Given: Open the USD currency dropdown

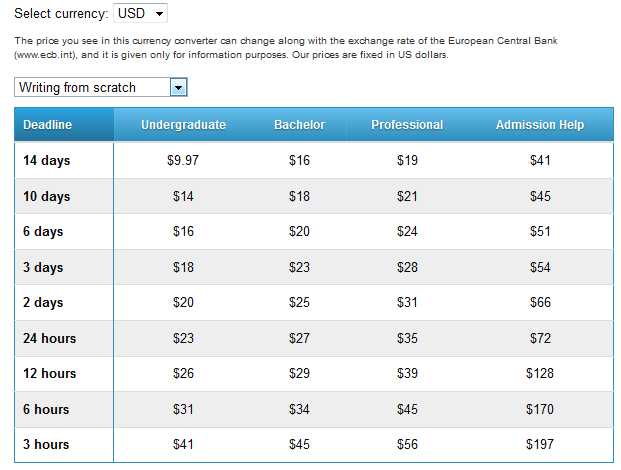Looking at the screenshot, I should pos(140,13).
